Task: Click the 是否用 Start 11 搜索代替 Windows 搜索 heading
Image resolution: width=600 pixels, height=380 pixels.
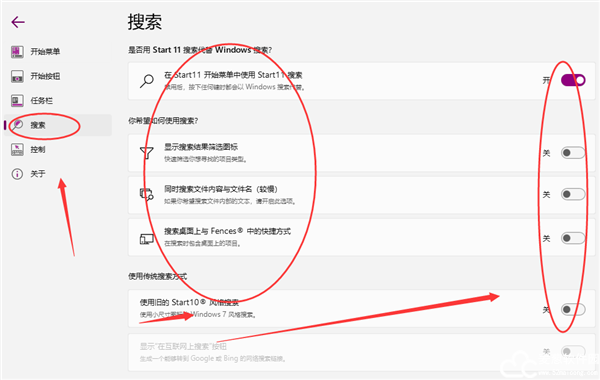Action: 200,50
